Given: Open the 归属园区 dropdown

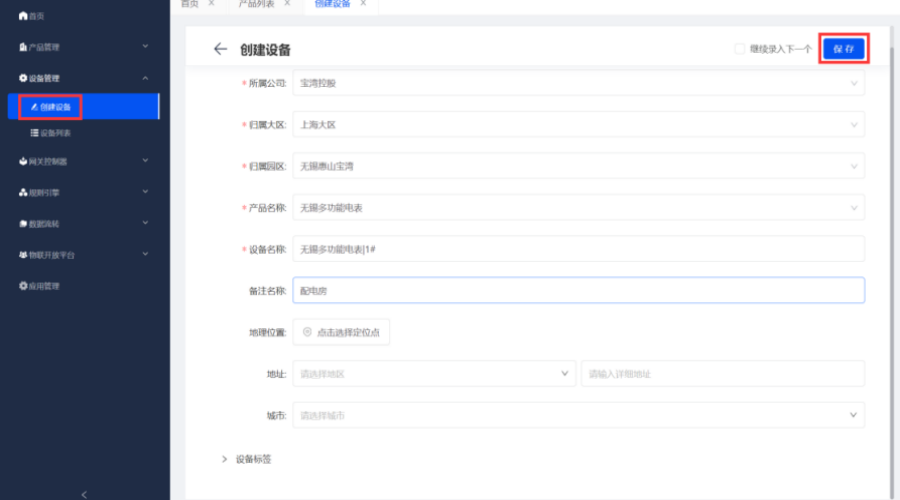Looking at the screenshot, I should click(x=579, y=166).
